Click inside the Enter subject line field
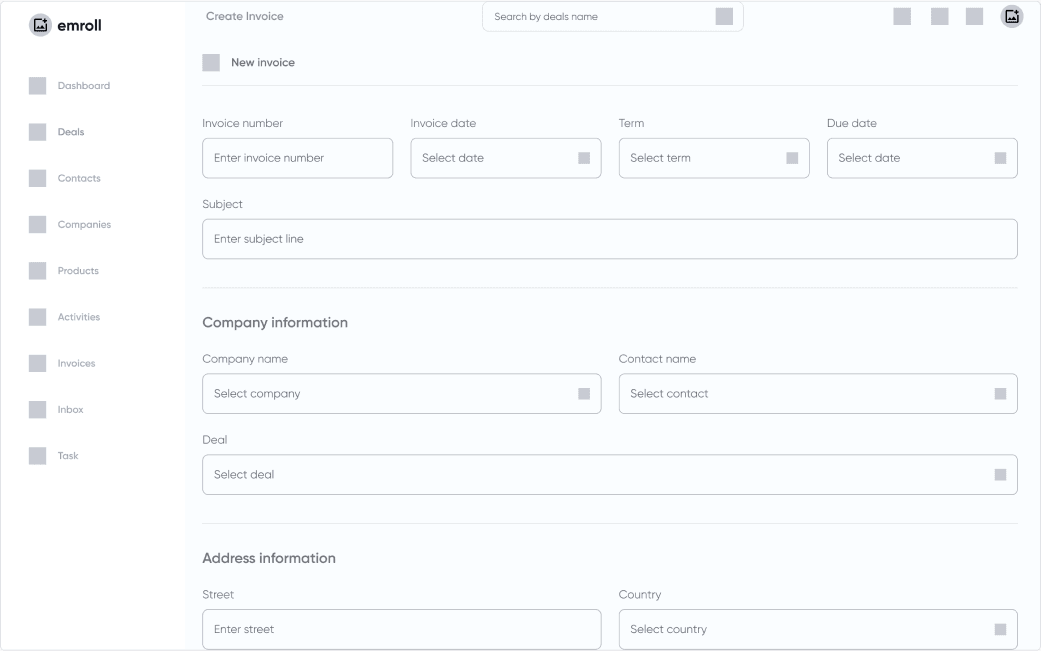 pos(610,238)
